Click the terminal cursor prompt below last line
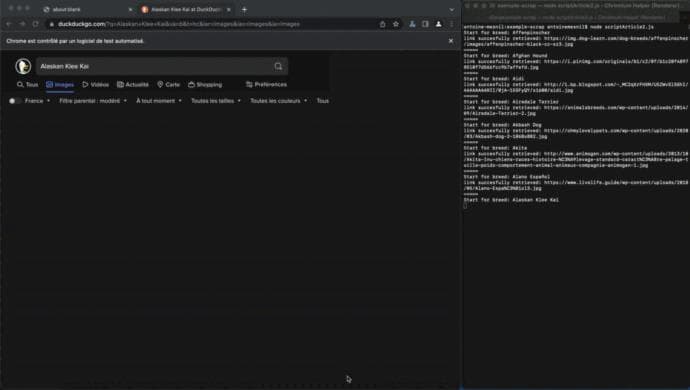 465,206
